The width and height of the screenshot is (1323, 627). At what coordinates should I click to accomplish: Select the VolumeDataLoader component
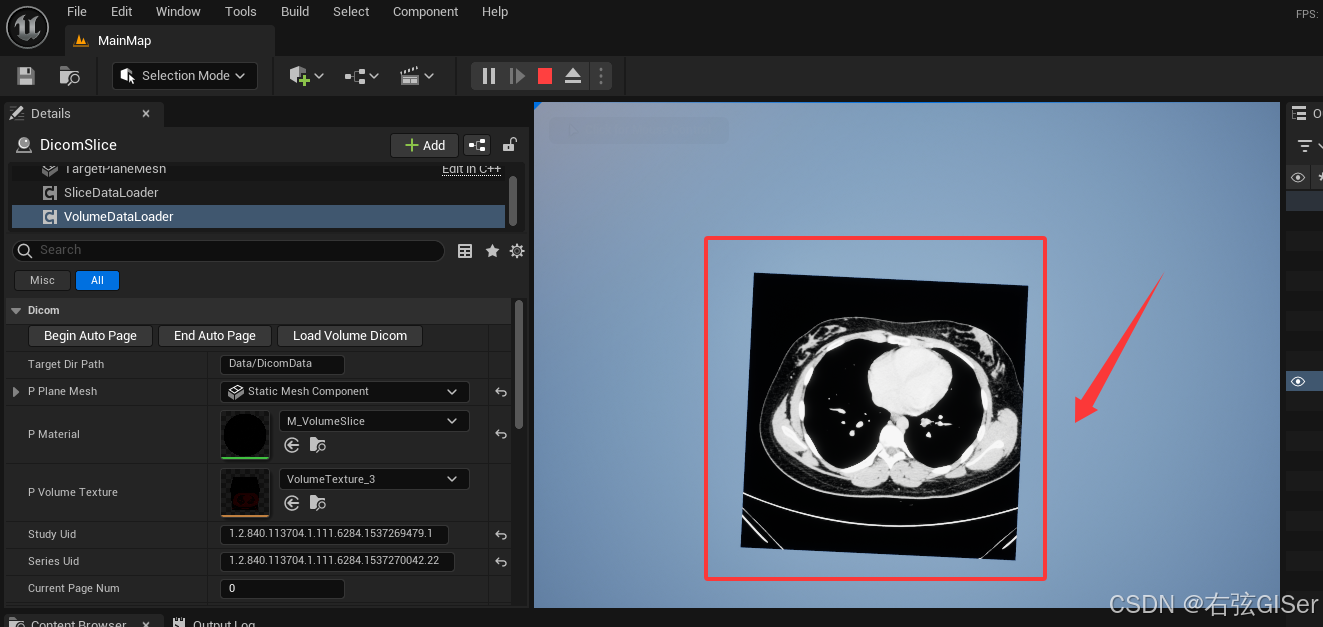tap(258, 217)
